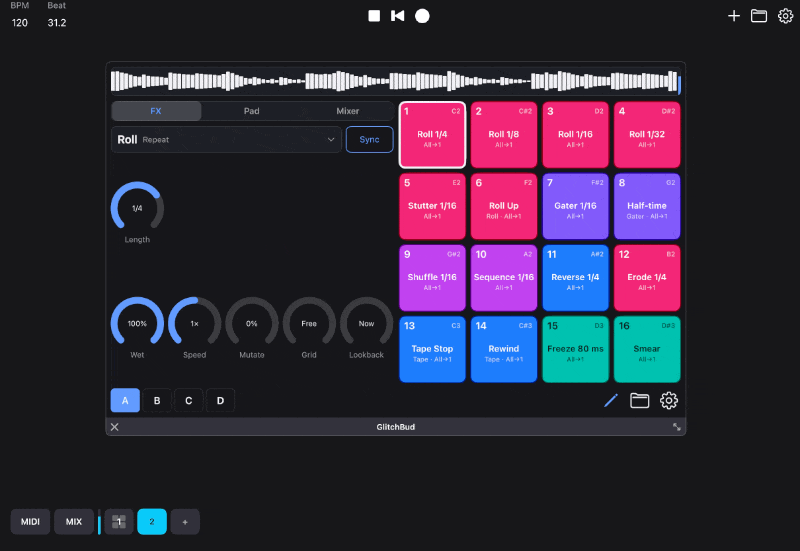Viewport: 800px width, 551px height.
Task: Trigger pad 16 Smear
Action: 647,349
